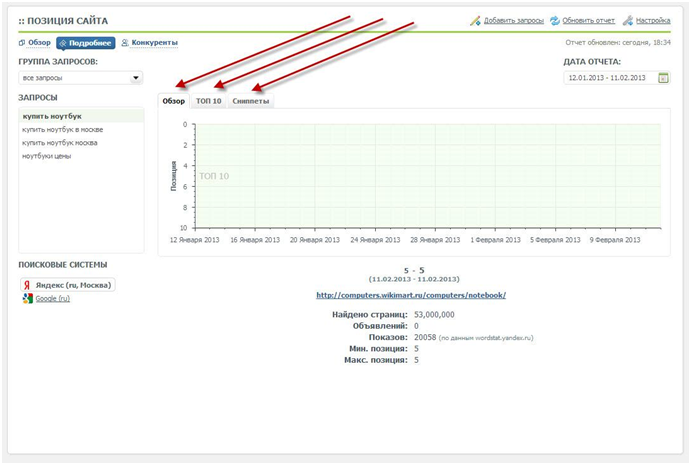Choose the Яндекс (ru, Москва) search engine
691x465 pixels.
68,285
